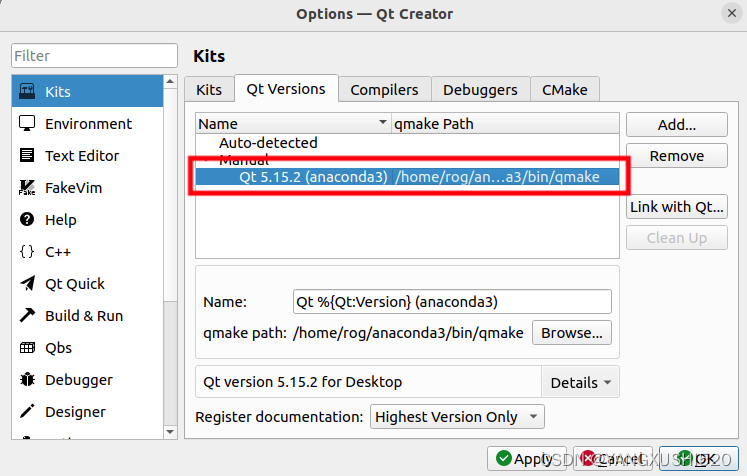The width and height of the screenshot is (747, 476).
Task: Click the Text Editor icon
Action: click(x=27, y=155)
